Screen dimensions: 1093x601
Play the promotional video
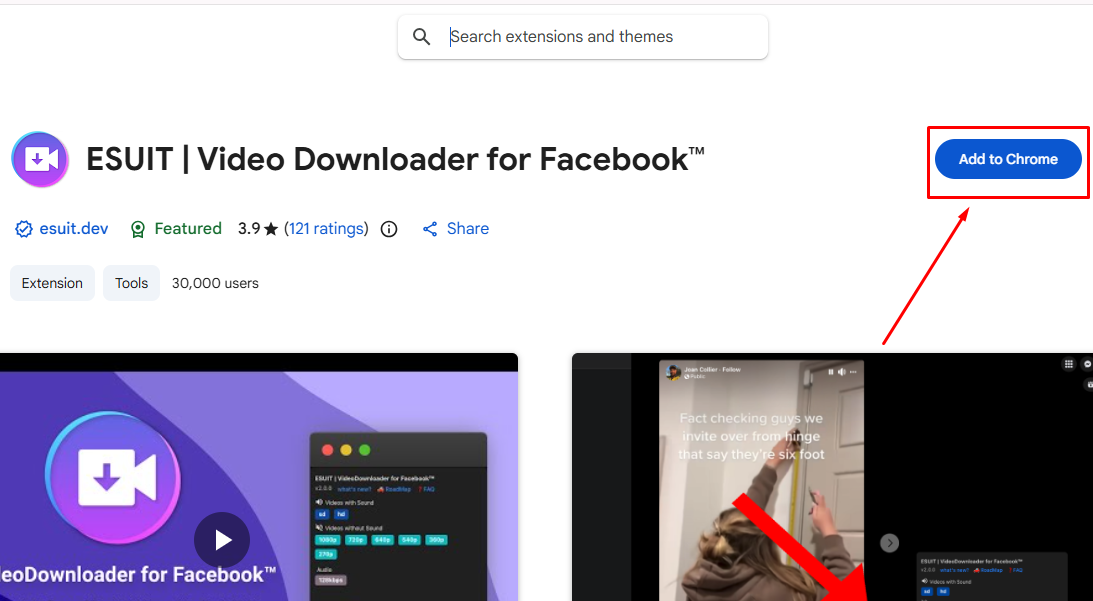point(222,539)
